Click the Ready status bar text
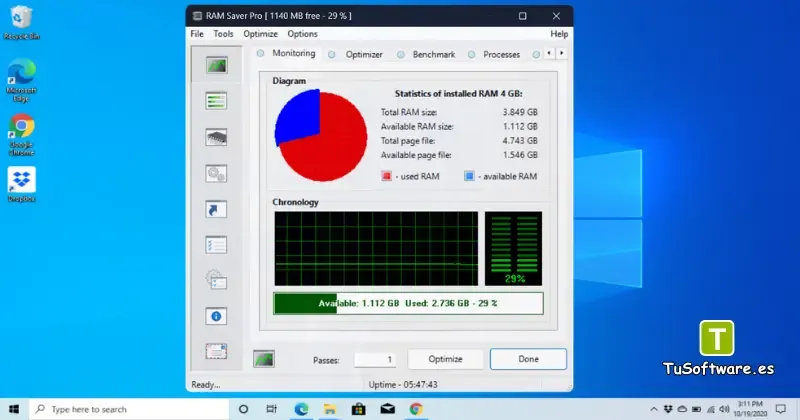800x420 pixels. [x=206, y=385]
